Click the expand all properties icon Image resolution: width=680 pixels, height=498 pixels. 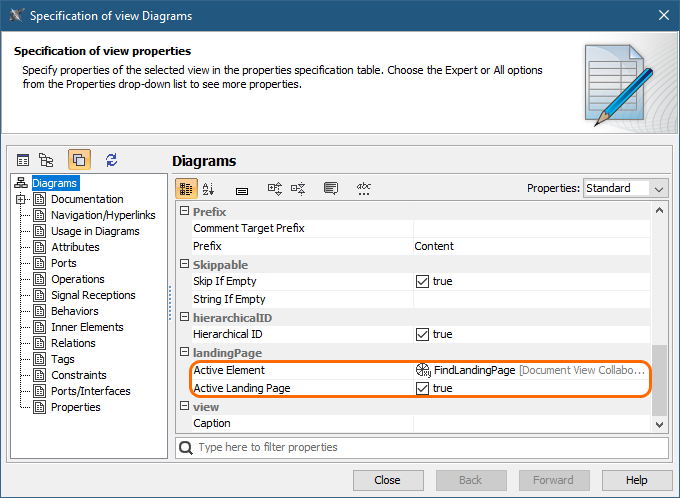click(275, 188)
